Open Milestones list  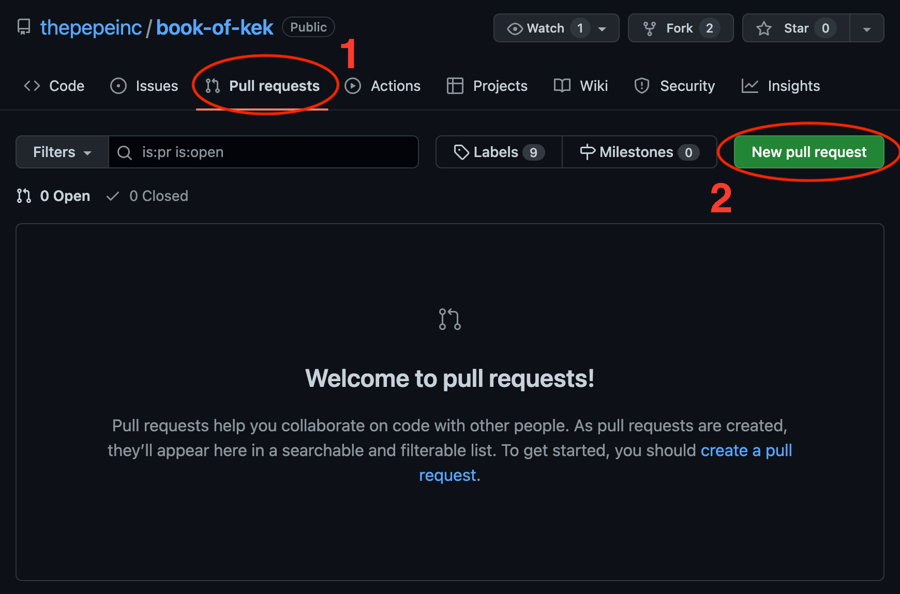click(x=639, y=152)
